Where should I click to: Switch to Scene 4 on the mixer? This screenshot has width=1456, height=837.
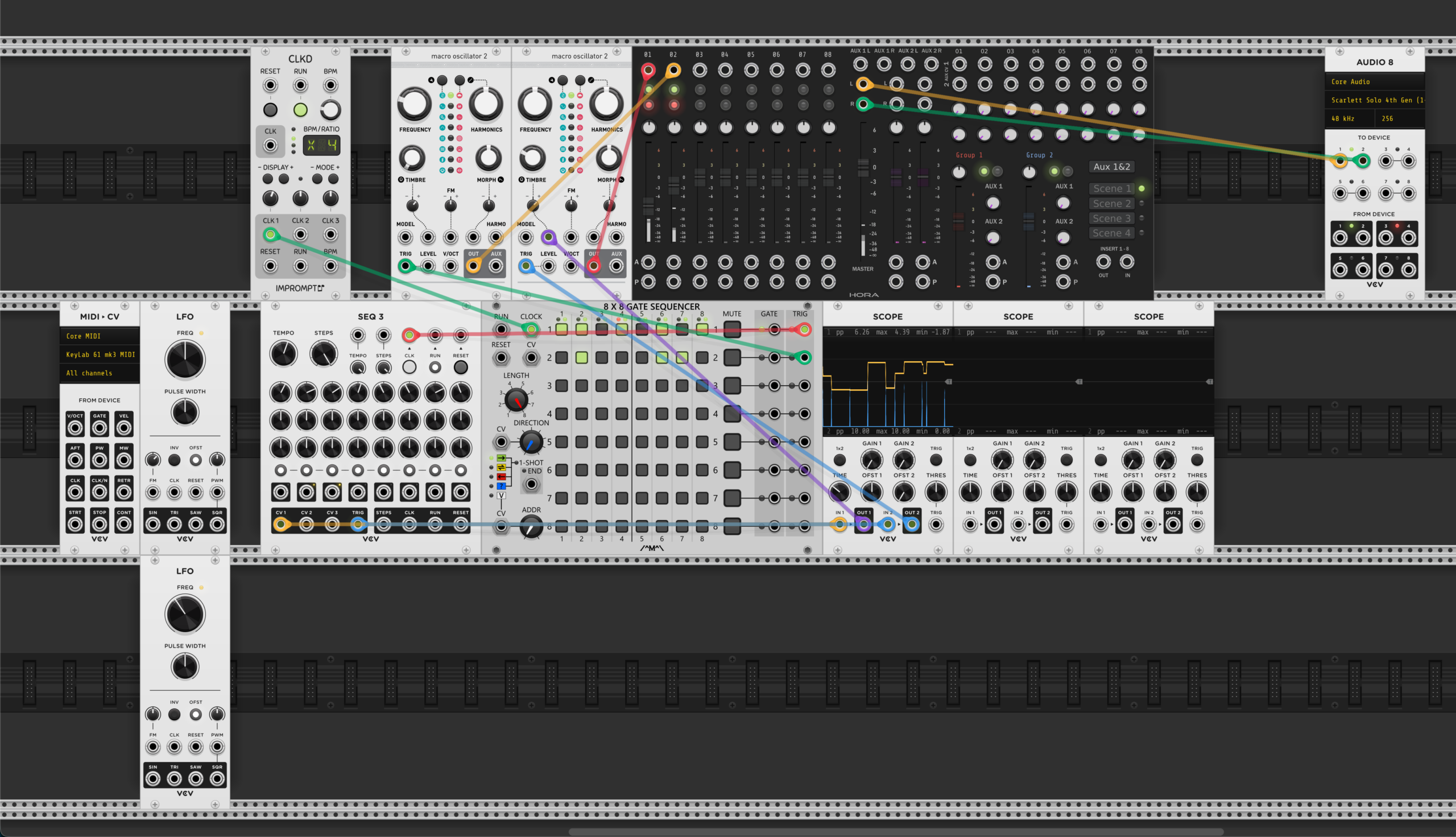[x=1111, y=233]
